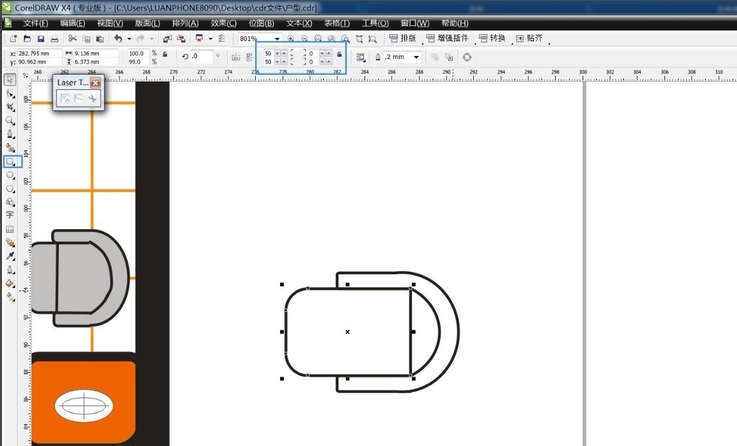Click the 转换 toolbar button

(493, 38)
